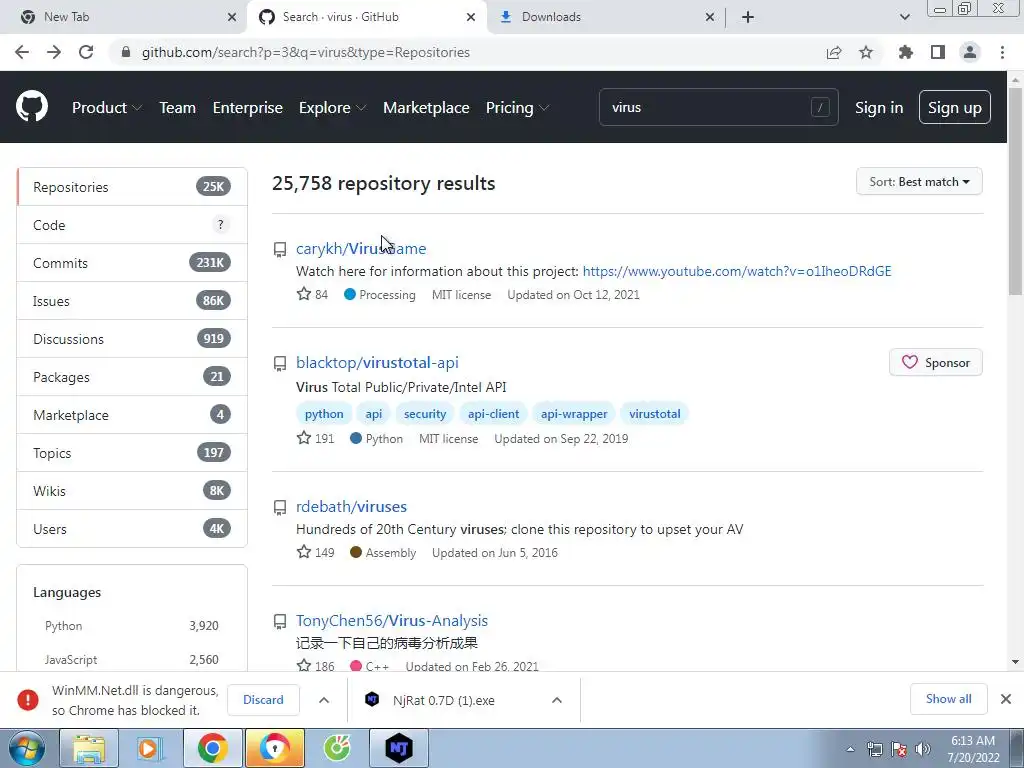Expand the Pricing menu
Image resolution: width=1024 pixels, height=768 pixels.
(517, 108)
